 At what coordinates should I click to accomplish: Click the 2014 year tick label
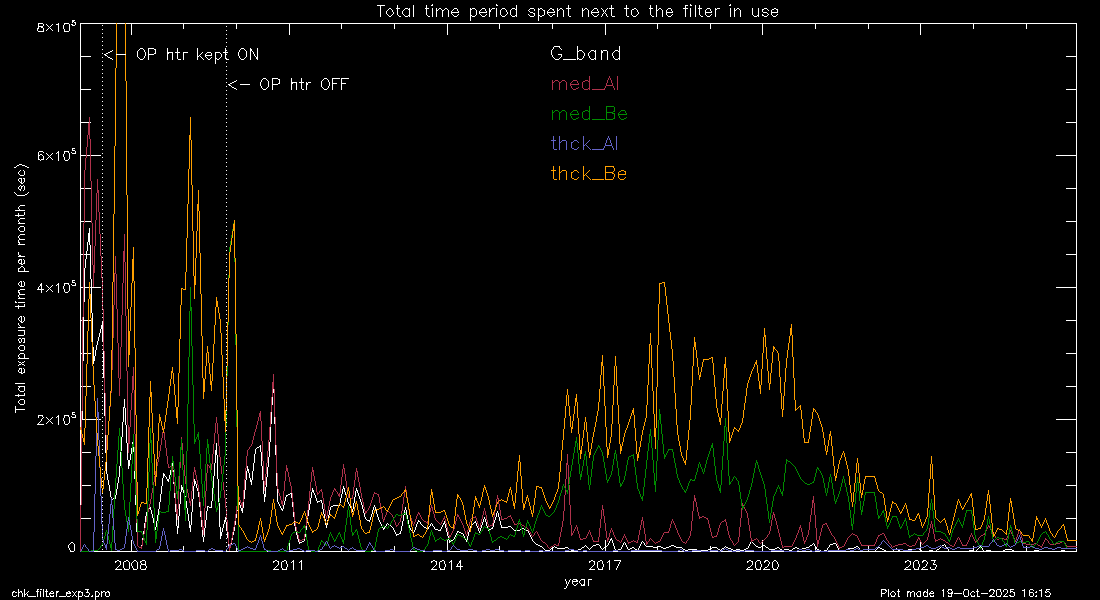446,566
